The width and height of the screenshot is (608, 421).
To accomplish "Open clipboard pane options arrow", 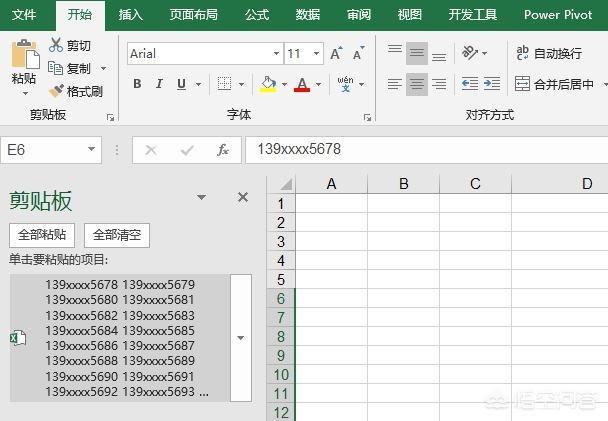I will (x=201, y=197).
